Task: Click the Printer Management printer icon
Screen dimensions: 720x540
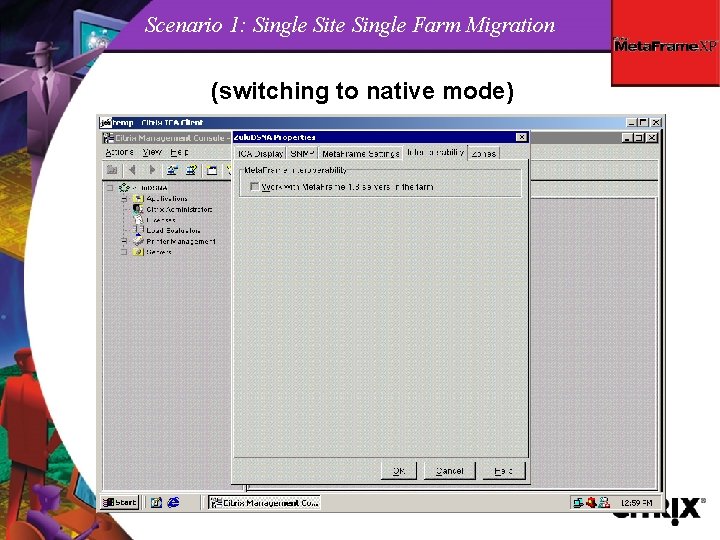Action: (138, 241)
